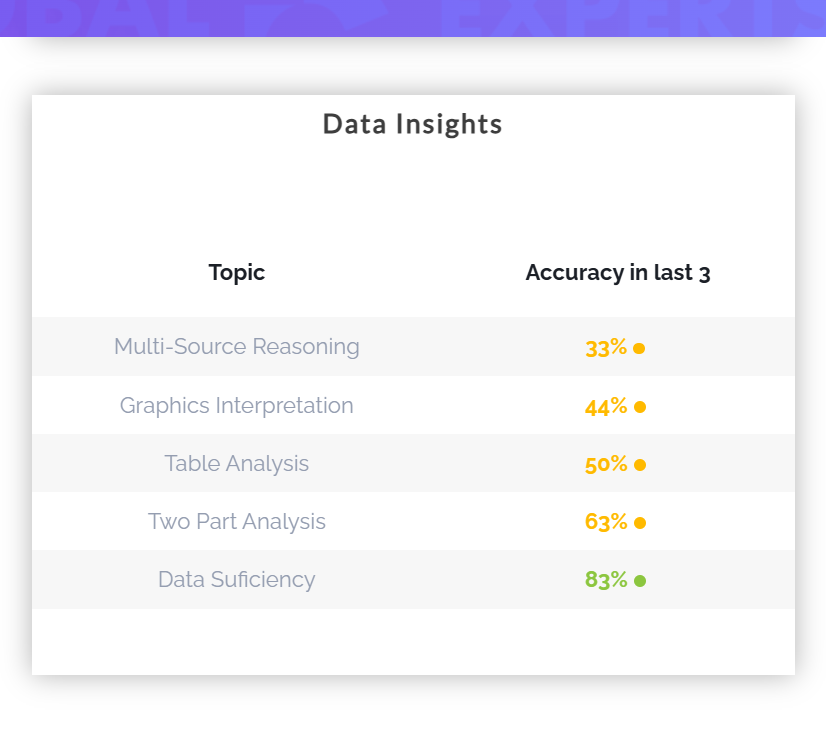Click the orange dot beside 33%
Screen dimensions: 826x731
coord(639,349)
